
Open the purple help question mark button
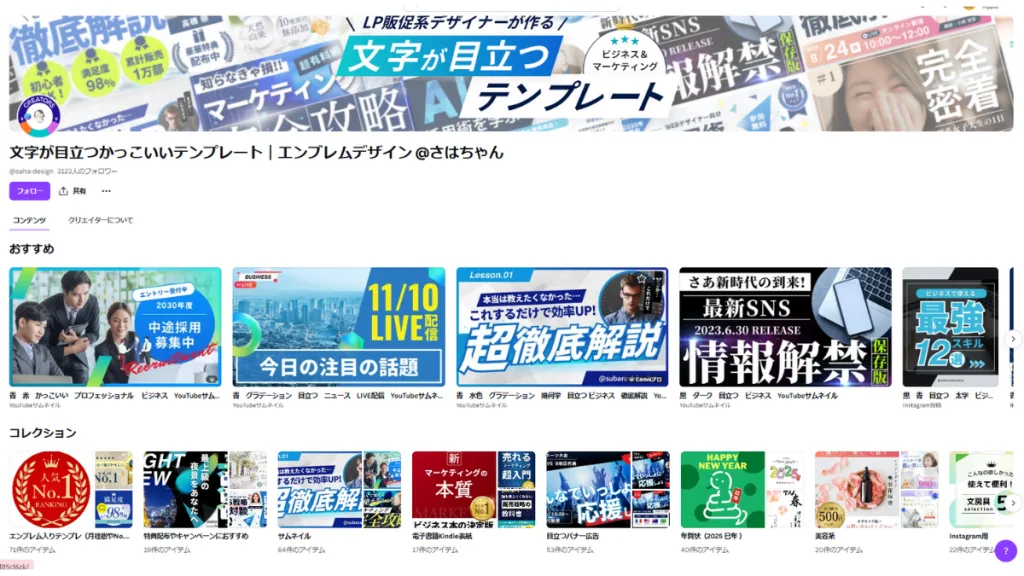tap(1005, 551)
